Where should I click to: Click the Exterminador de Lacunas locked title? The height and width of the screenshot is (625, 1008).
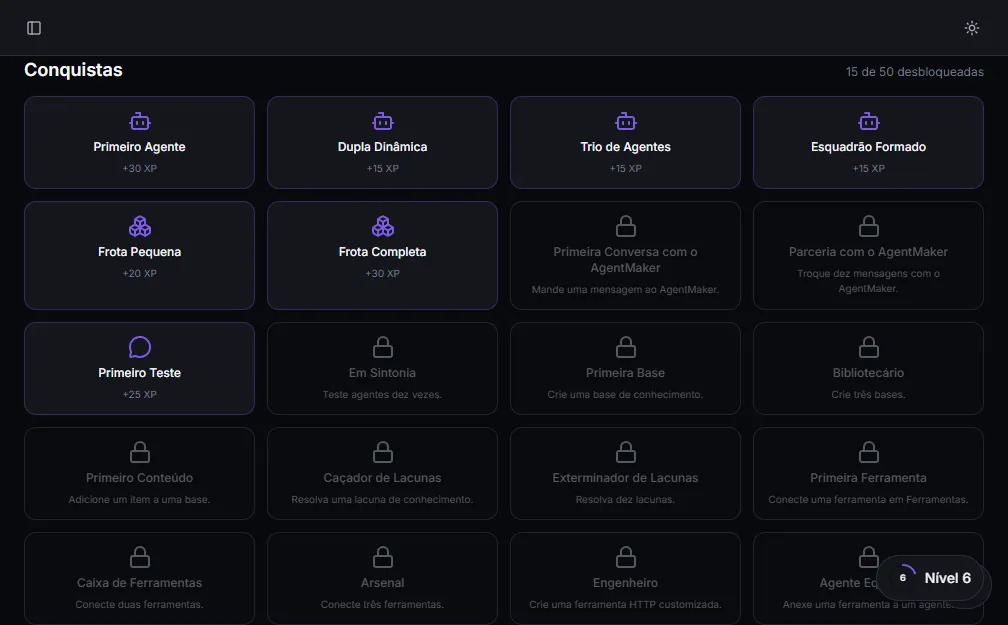pyautogui.click(x=626, y=478)
